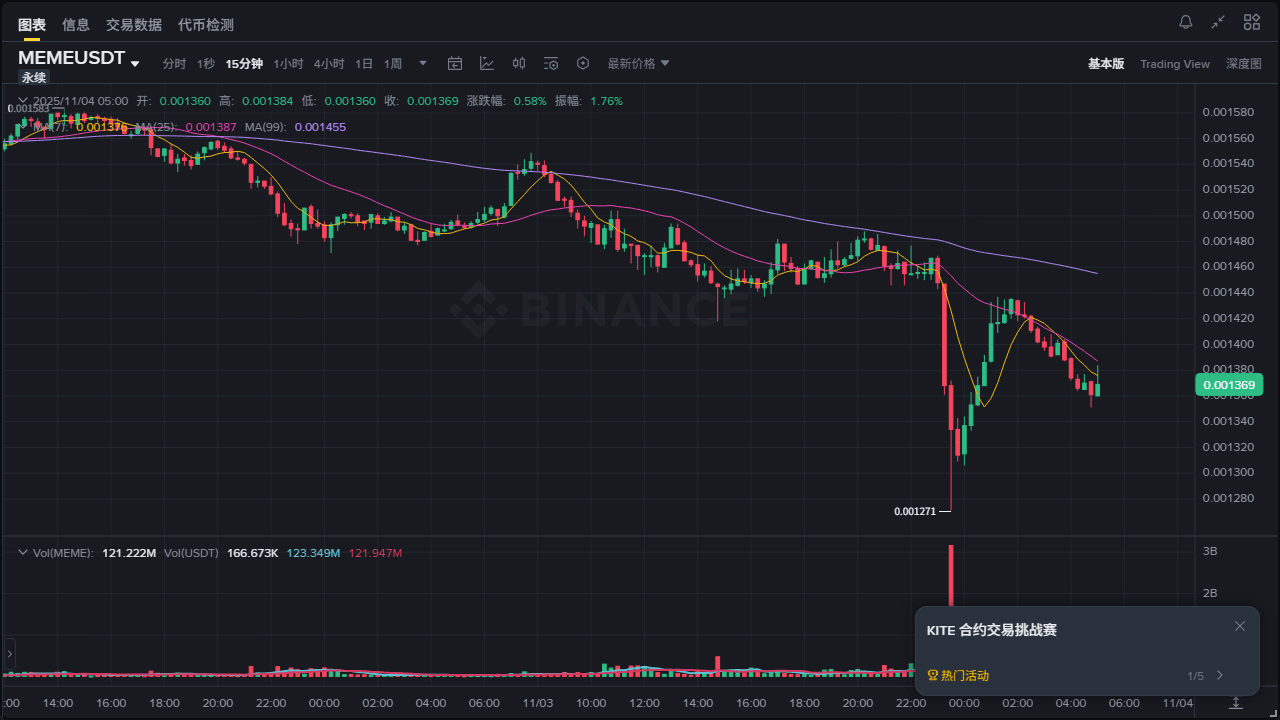This screenshot has width=1280, height=720.
Task: Open the technical indicators line-chart icon
Action: [x=487, y=63]
